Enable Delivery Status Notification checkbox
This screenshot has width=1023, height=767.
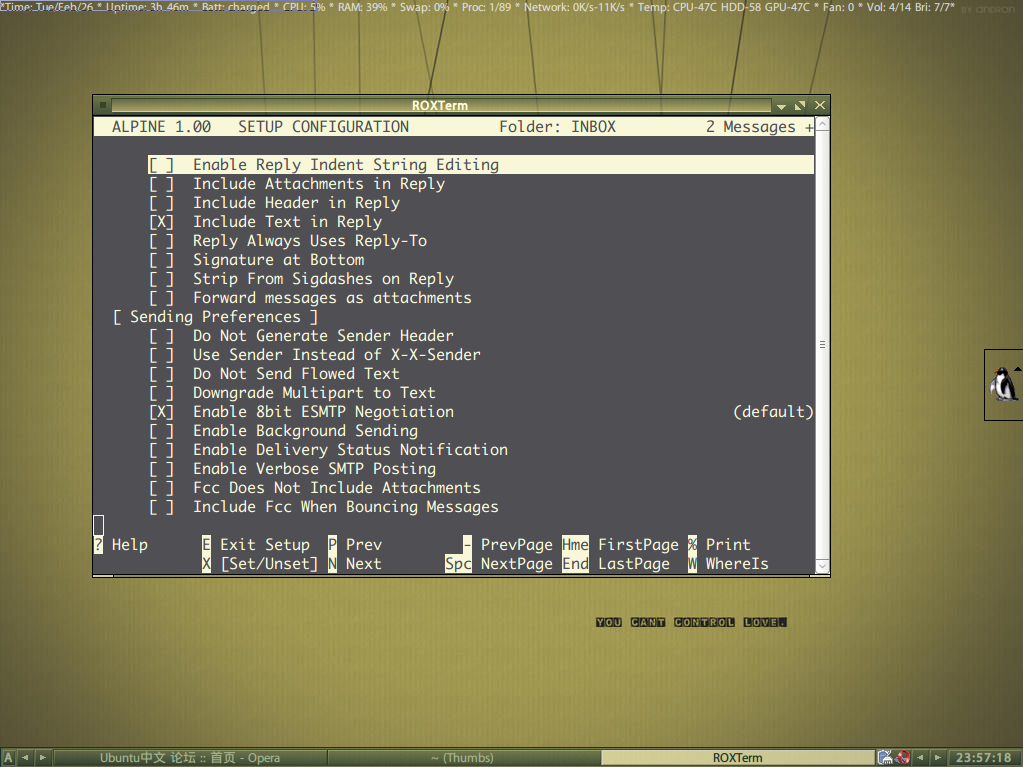[x=161, y=449]
